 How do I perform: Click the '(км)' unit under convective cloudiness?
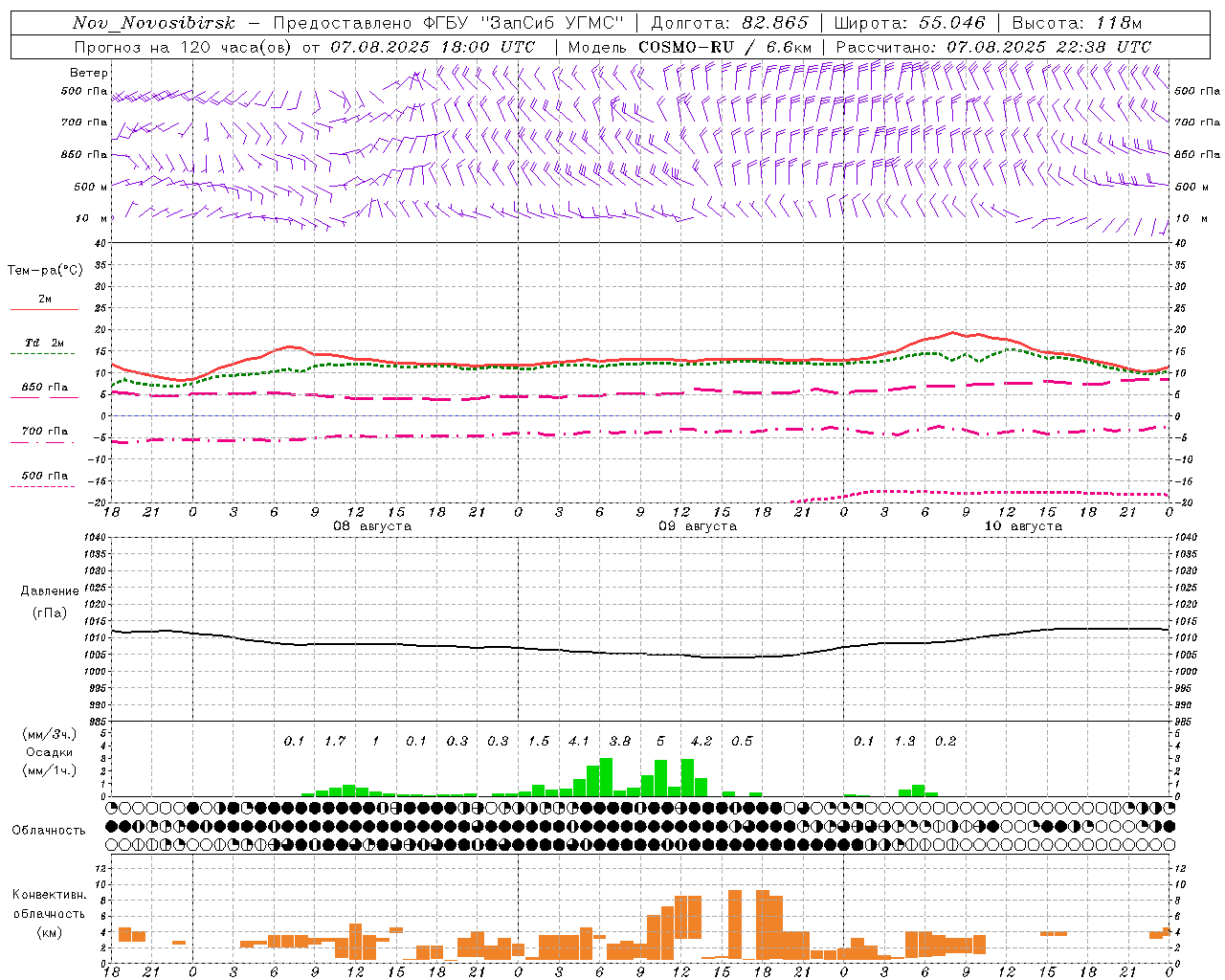point(50,932)
